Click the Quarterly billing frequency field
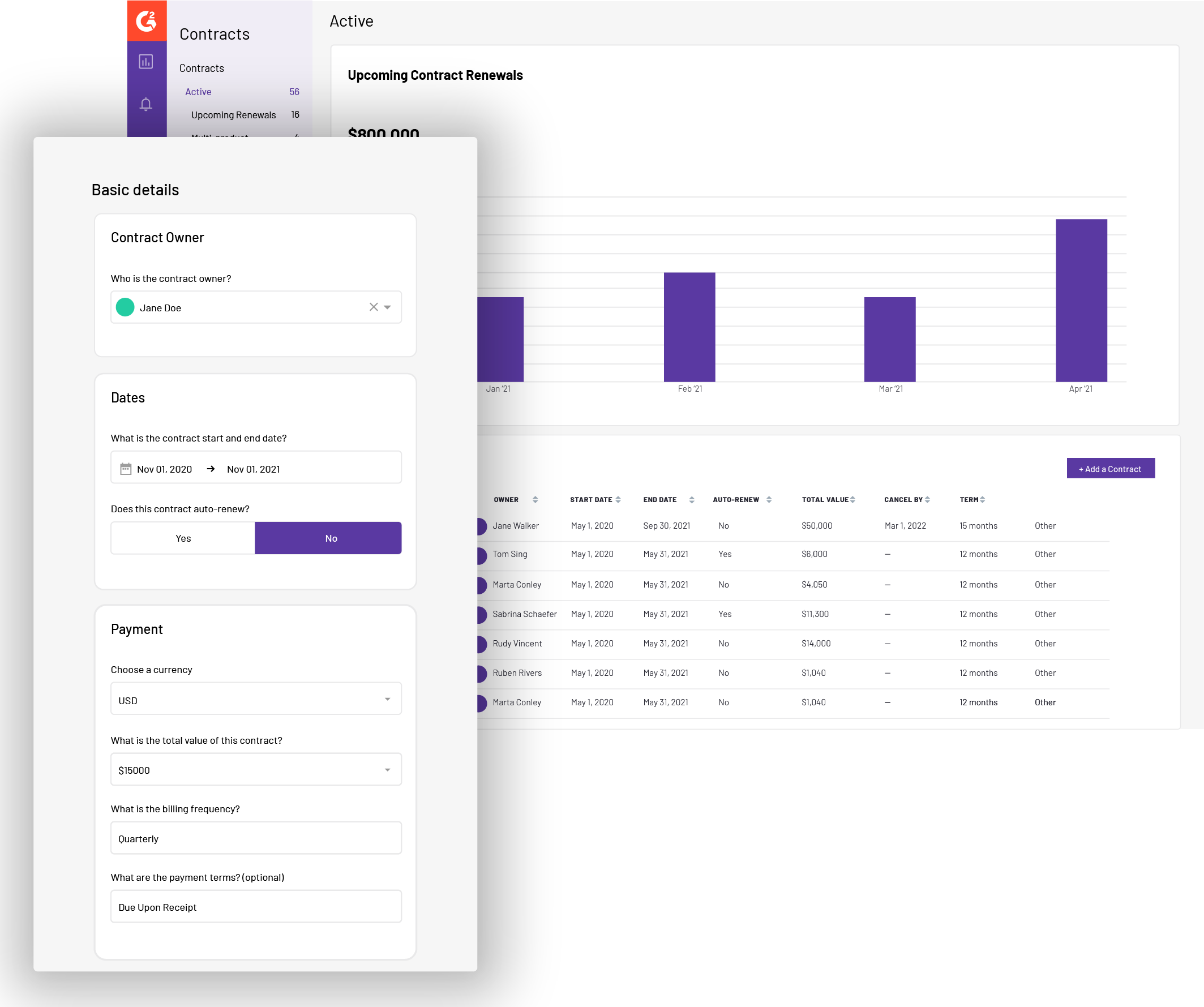Viewport: 1204px width, 1007px height. click(256, 838)
